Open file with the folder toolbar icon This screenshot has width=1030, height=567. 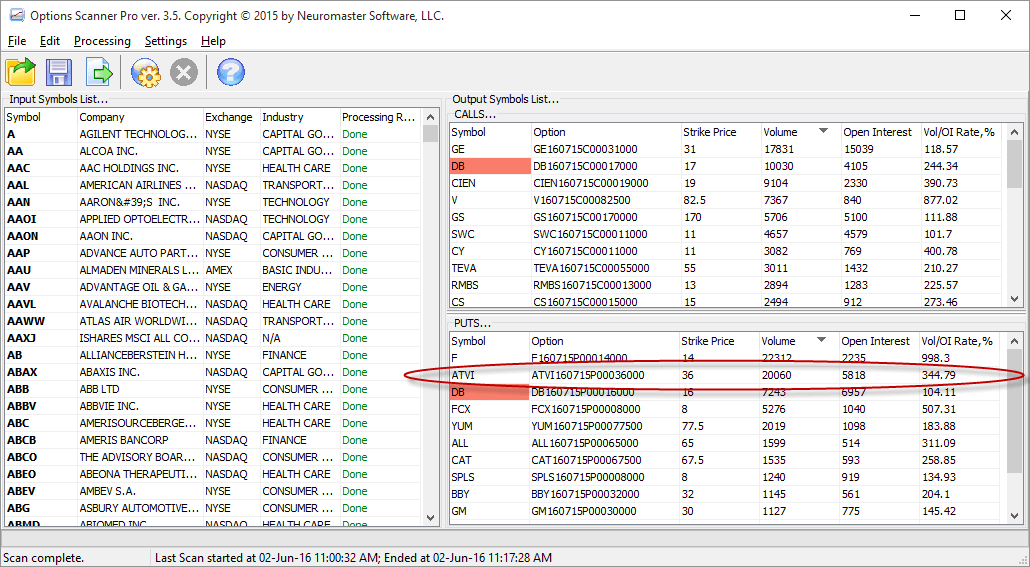[x=20, y=72]
